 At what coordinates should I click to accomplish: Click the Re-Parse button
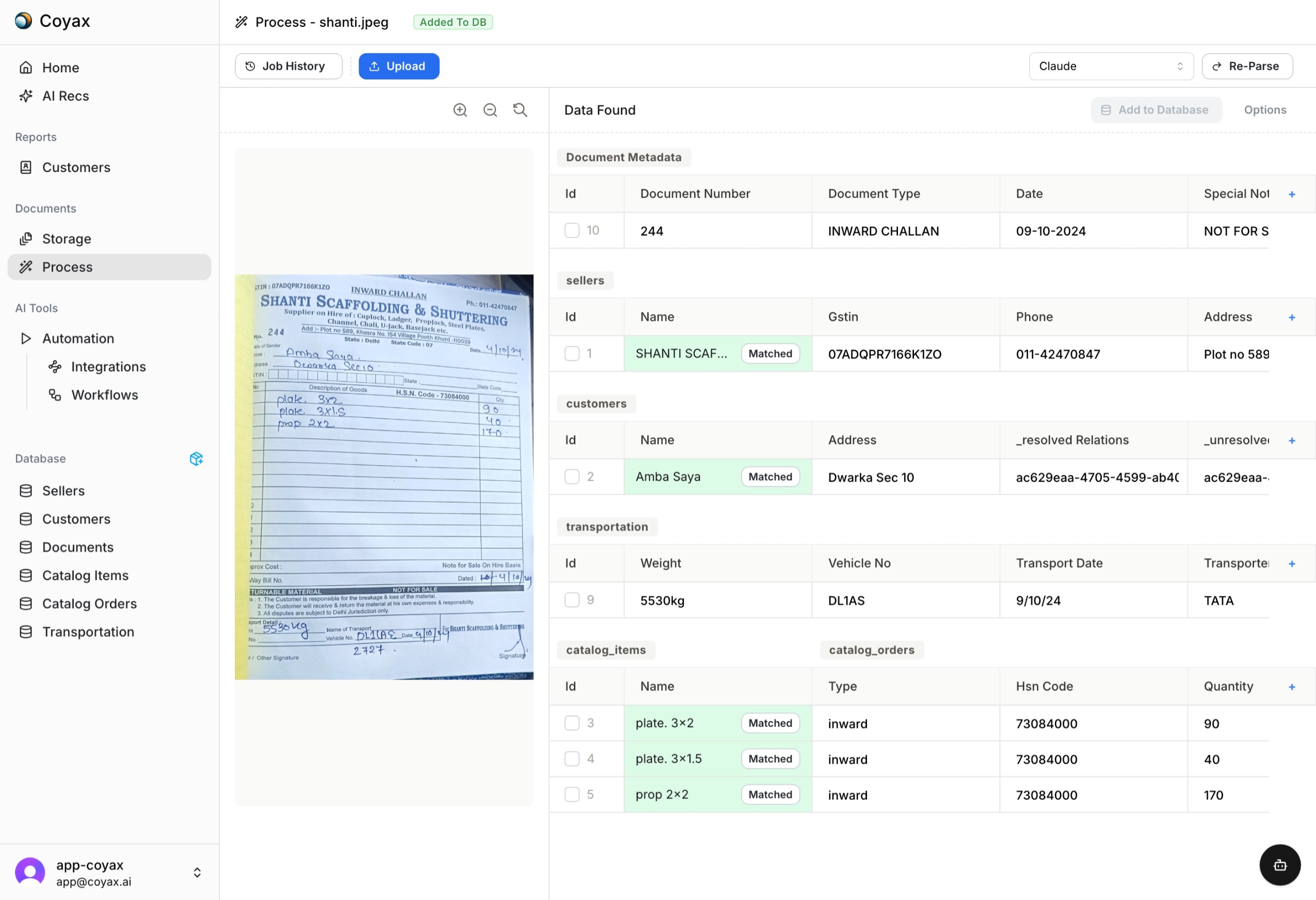click(x=1247, y=66)
